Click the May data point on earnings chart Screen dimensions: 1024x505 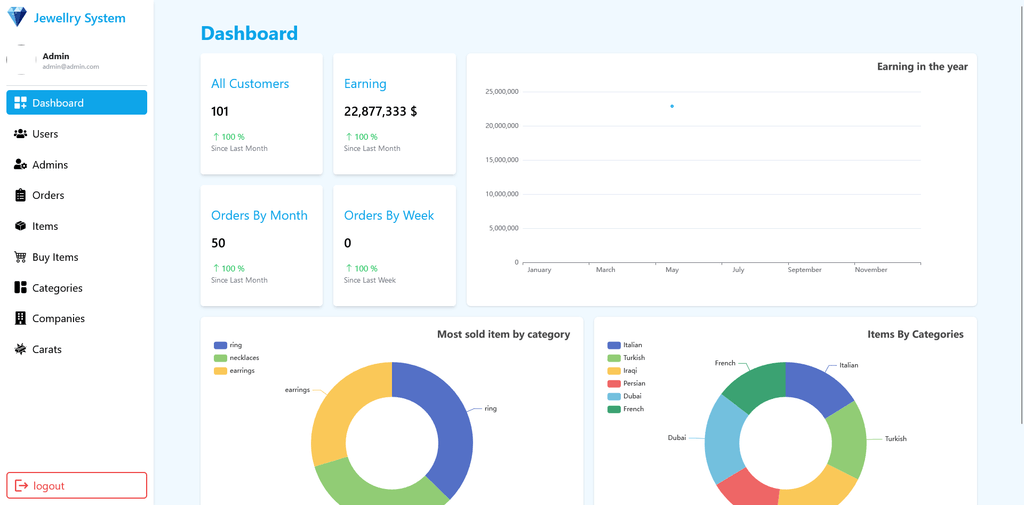click(672, 106)
